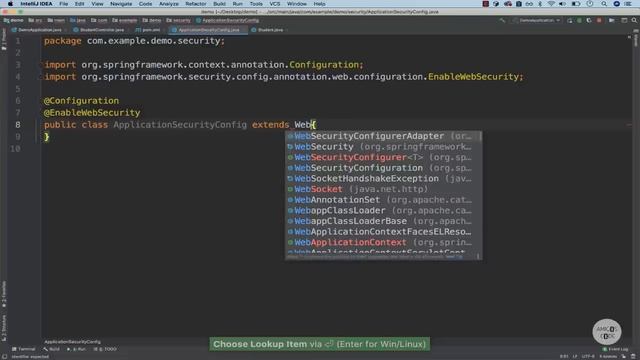This screenshot has height=360, width=640.
Task: Open the Event Log panel
Action: [x=616, y=349]
